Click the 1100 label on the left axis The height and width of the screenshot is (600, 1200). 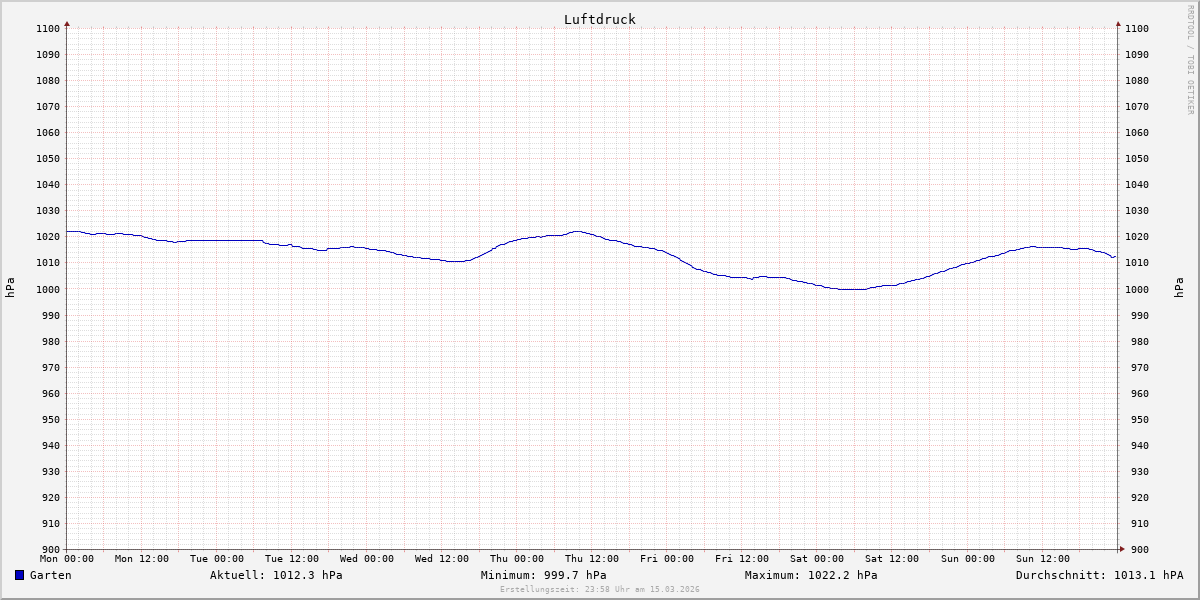coord(49,28)
